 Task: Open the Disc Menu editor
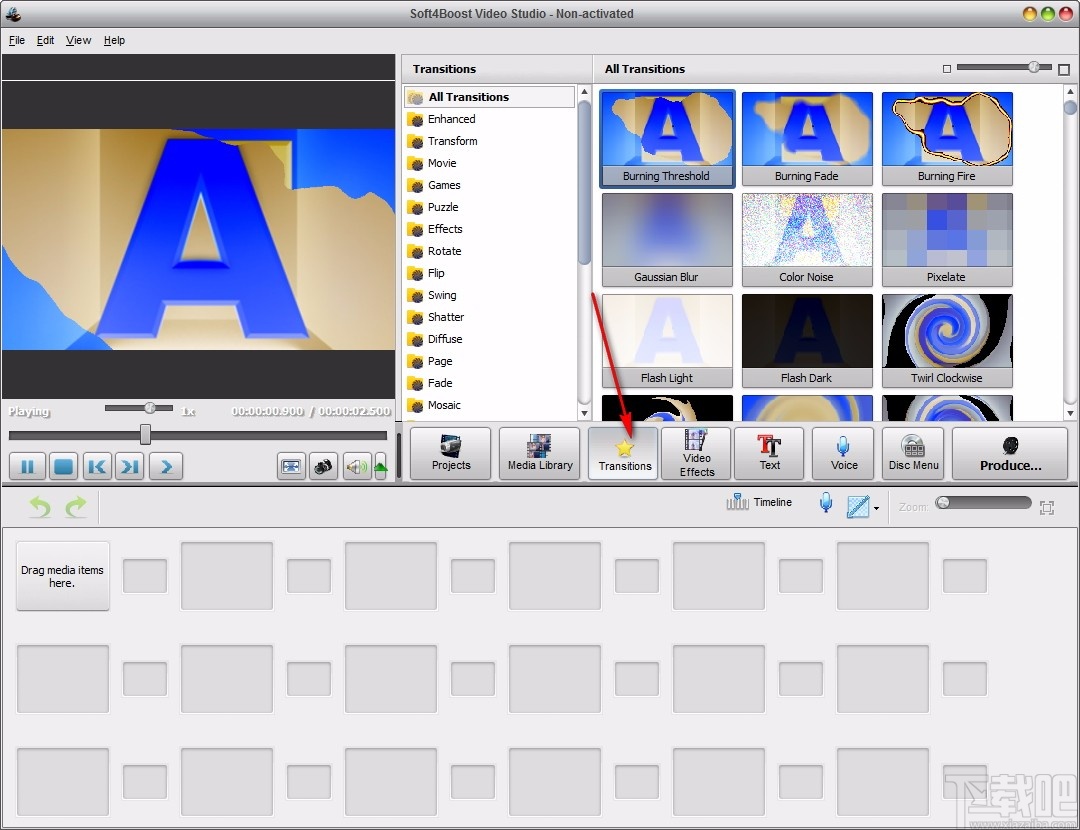click(x=912, y=454)
